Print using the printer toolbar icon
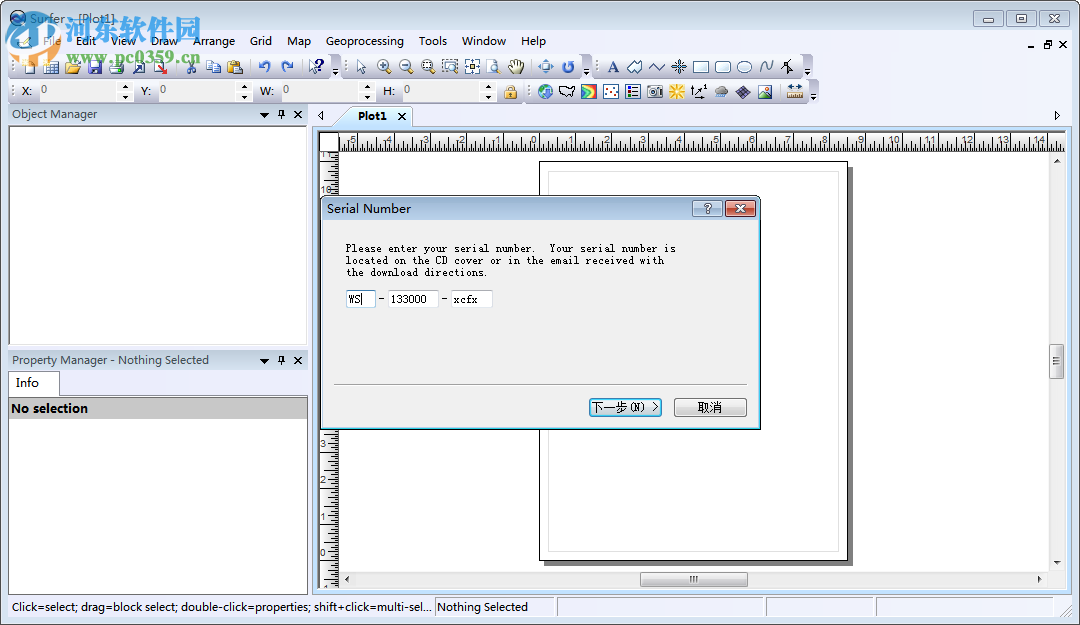 tap(116, 67)
